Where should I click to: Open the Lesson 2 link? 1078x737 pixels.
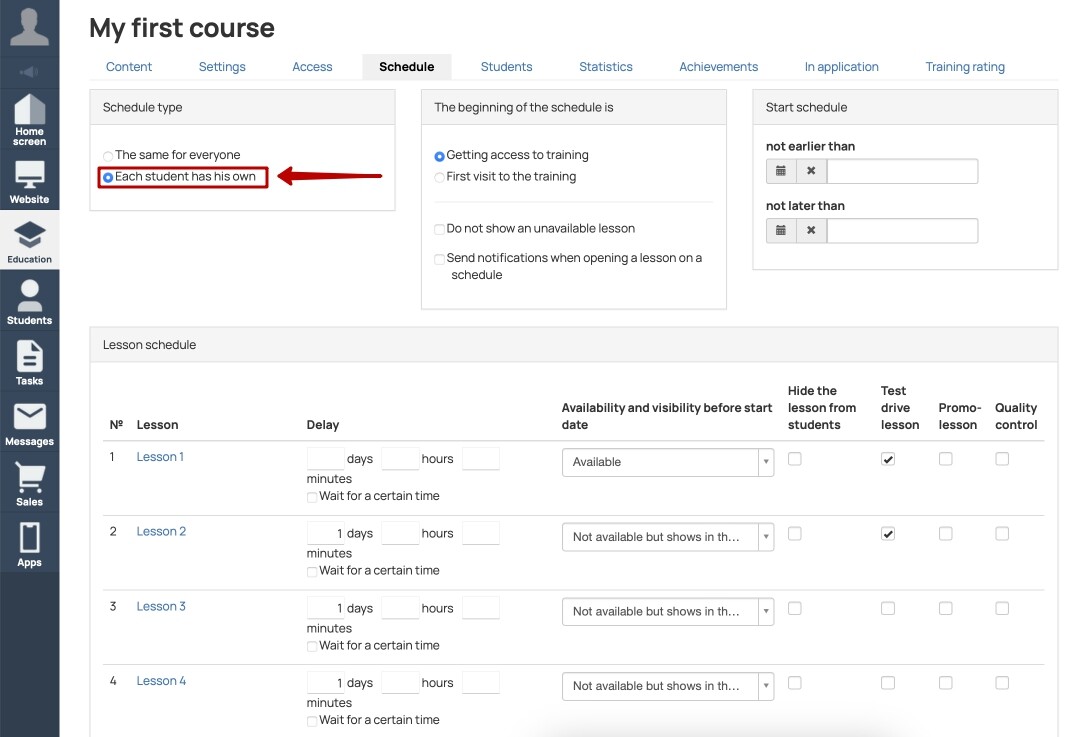pyautogui.click(x=161, y=531)
